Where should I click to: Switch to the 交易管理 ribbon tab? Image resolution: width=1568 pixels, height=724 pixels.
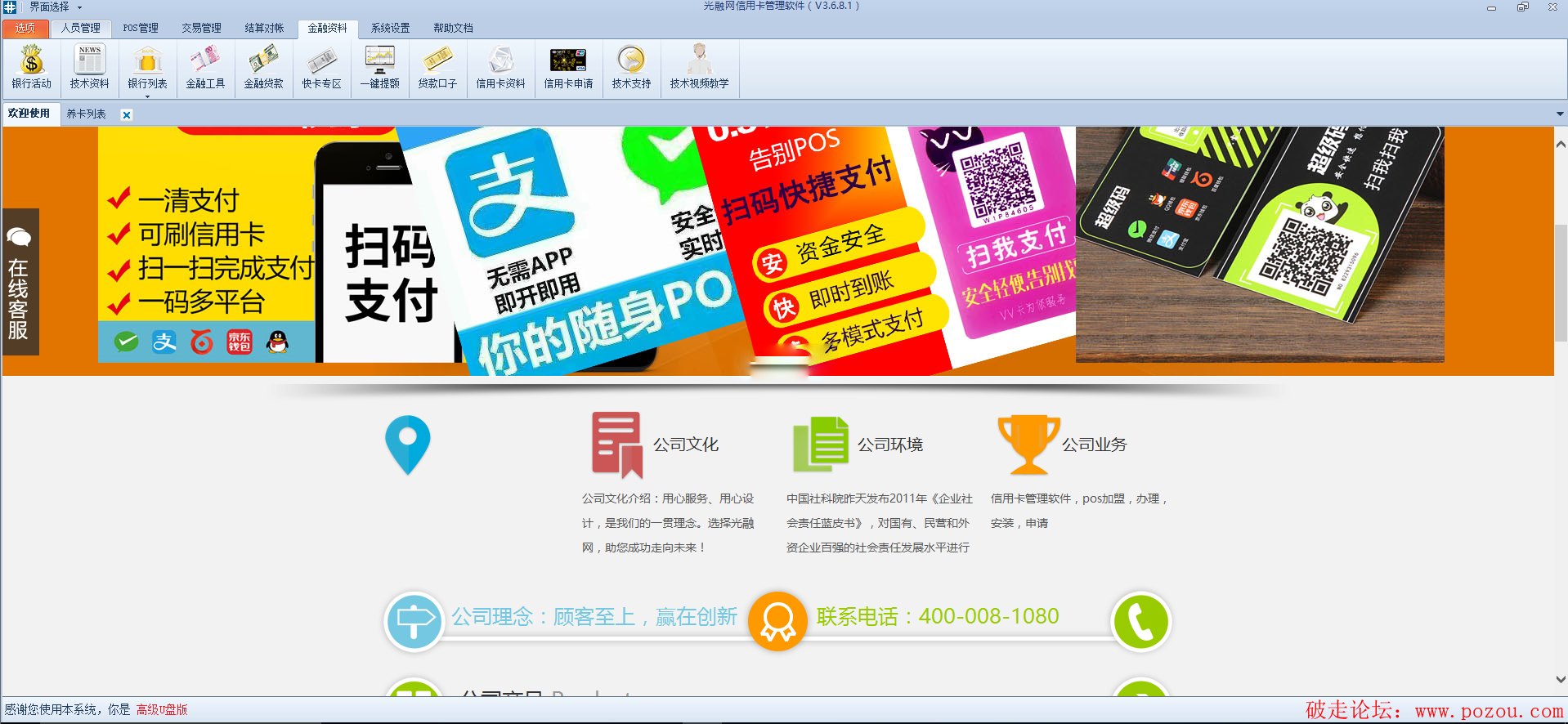pos(201,29)
